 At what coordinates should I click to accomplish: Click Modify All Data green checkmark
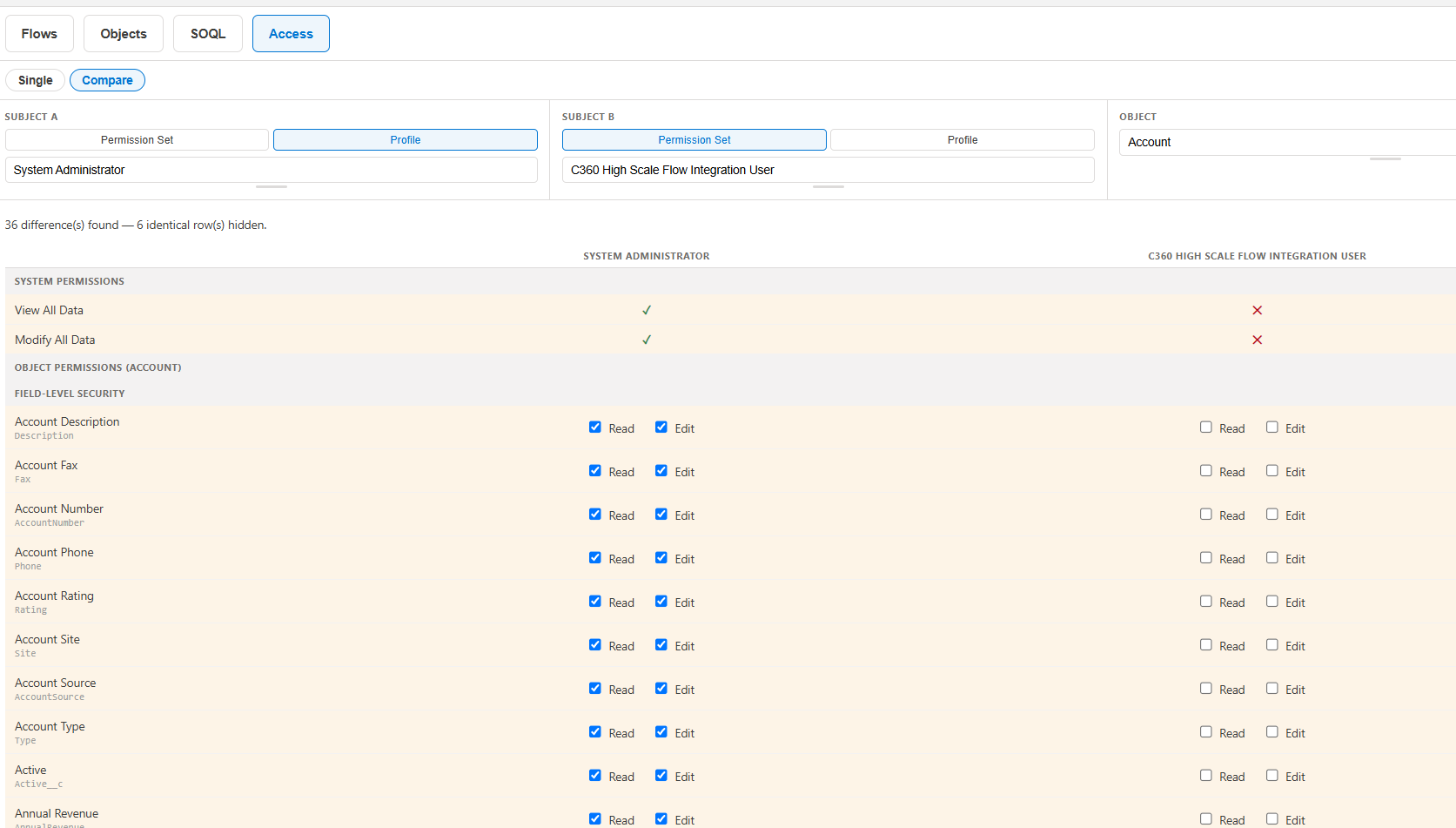647,340
